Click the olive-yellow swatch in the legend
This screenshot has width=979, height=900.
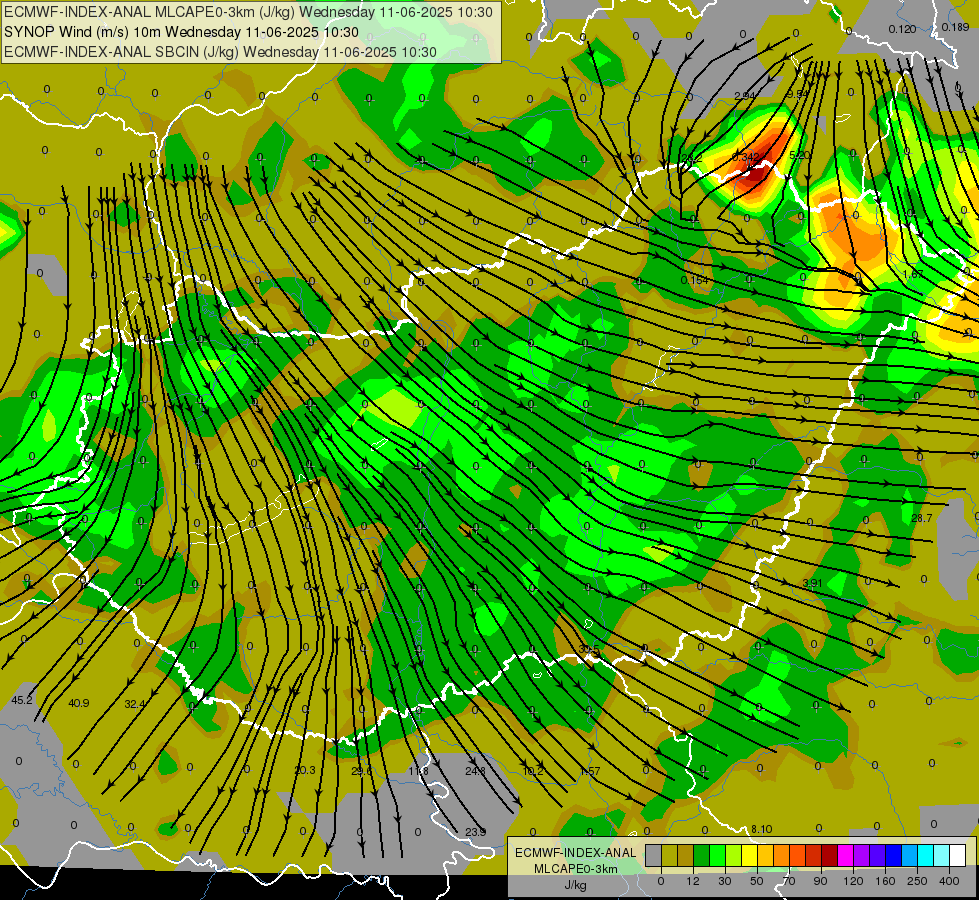(x=669, y=855)
